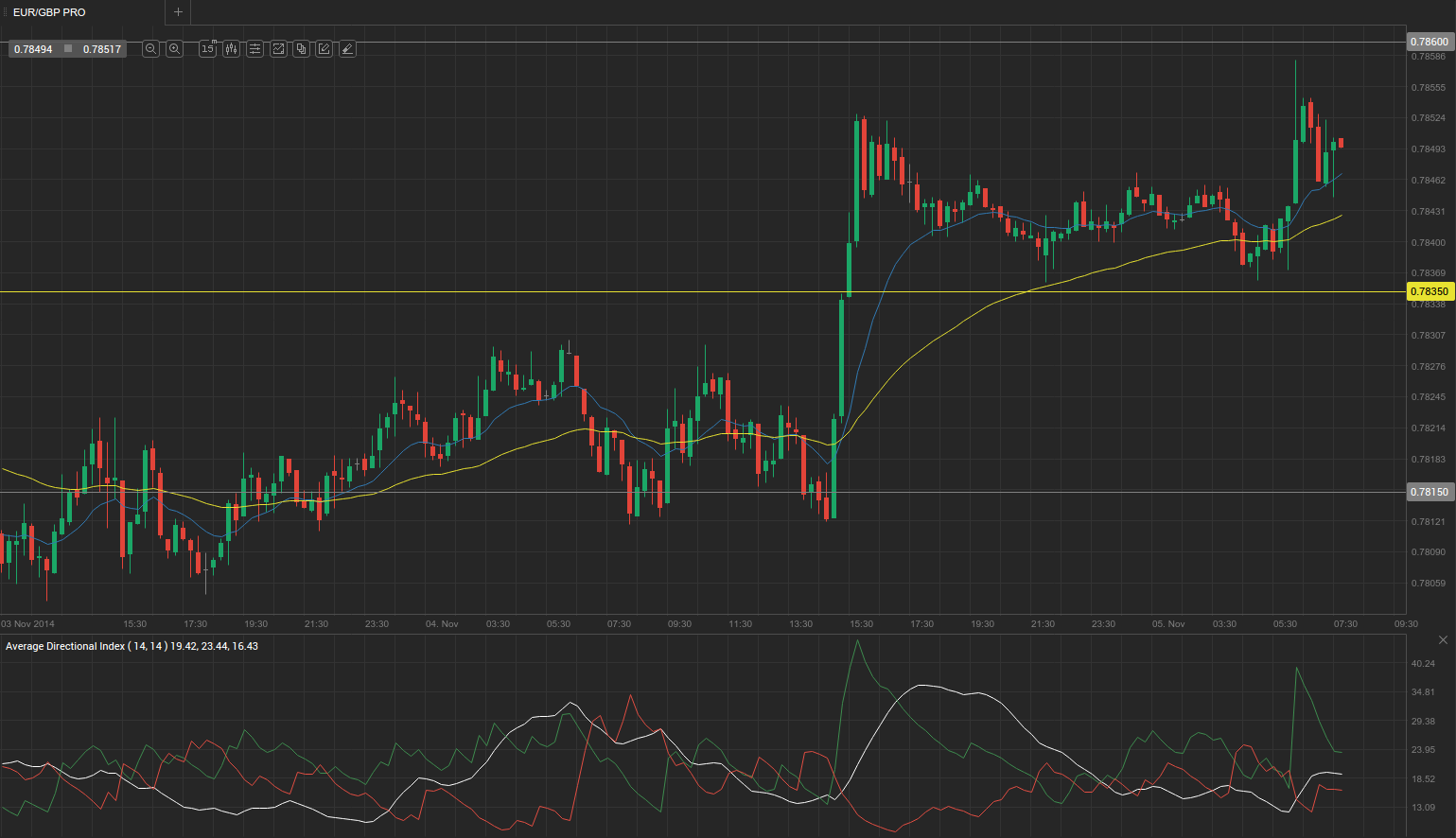1456x838 pixels.
Task: Click the overlapping squares duplicate icon
Action: pyautogui.click(x=301, y=48)
